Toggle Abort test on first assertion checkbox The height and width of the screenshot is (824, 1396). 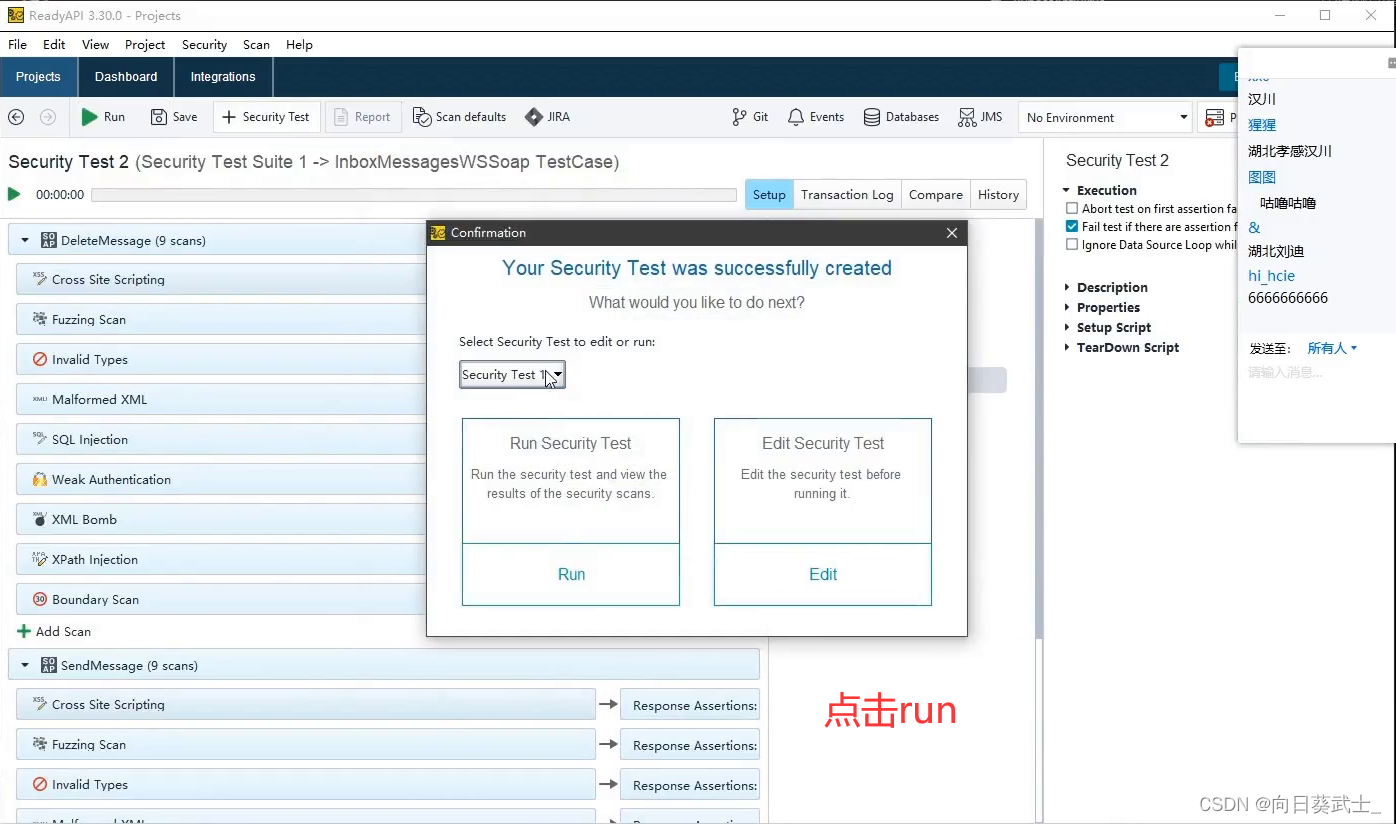[x=1072, y=209]
